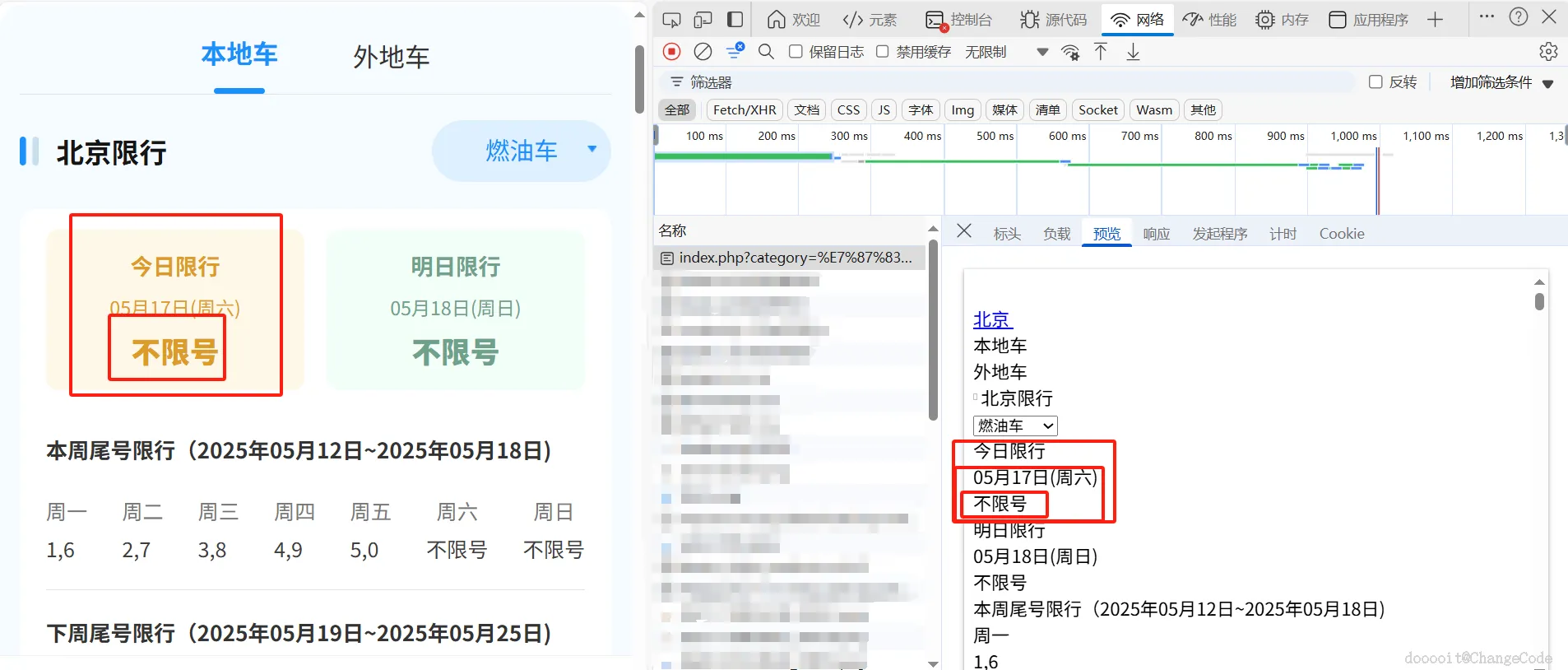Screen dimensions: 1568x670
Task: Filter requests by JS
Action: [884, 109]
